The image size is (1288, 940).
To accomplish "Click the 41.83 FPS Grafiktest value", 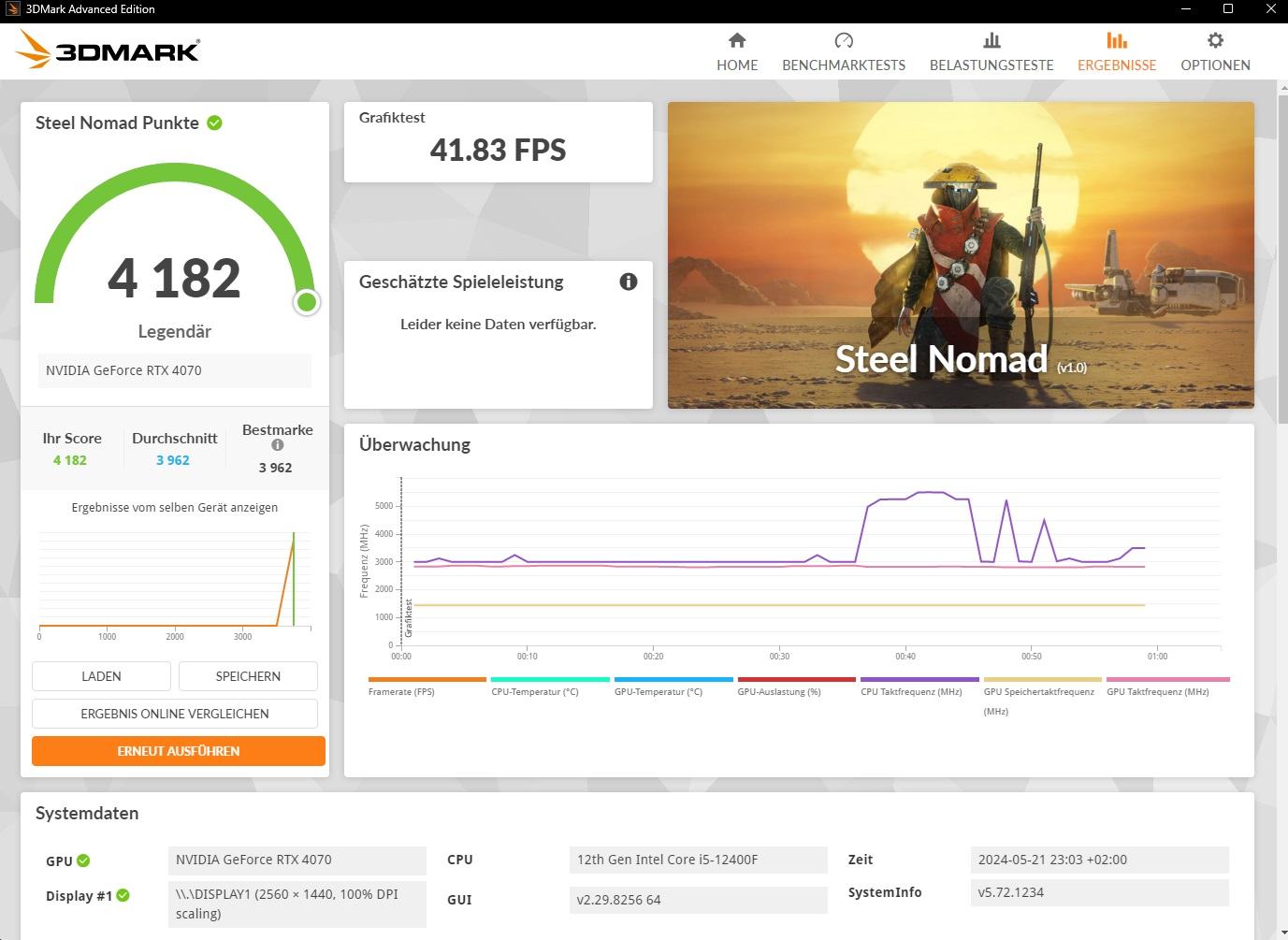I will coord(498,150).
